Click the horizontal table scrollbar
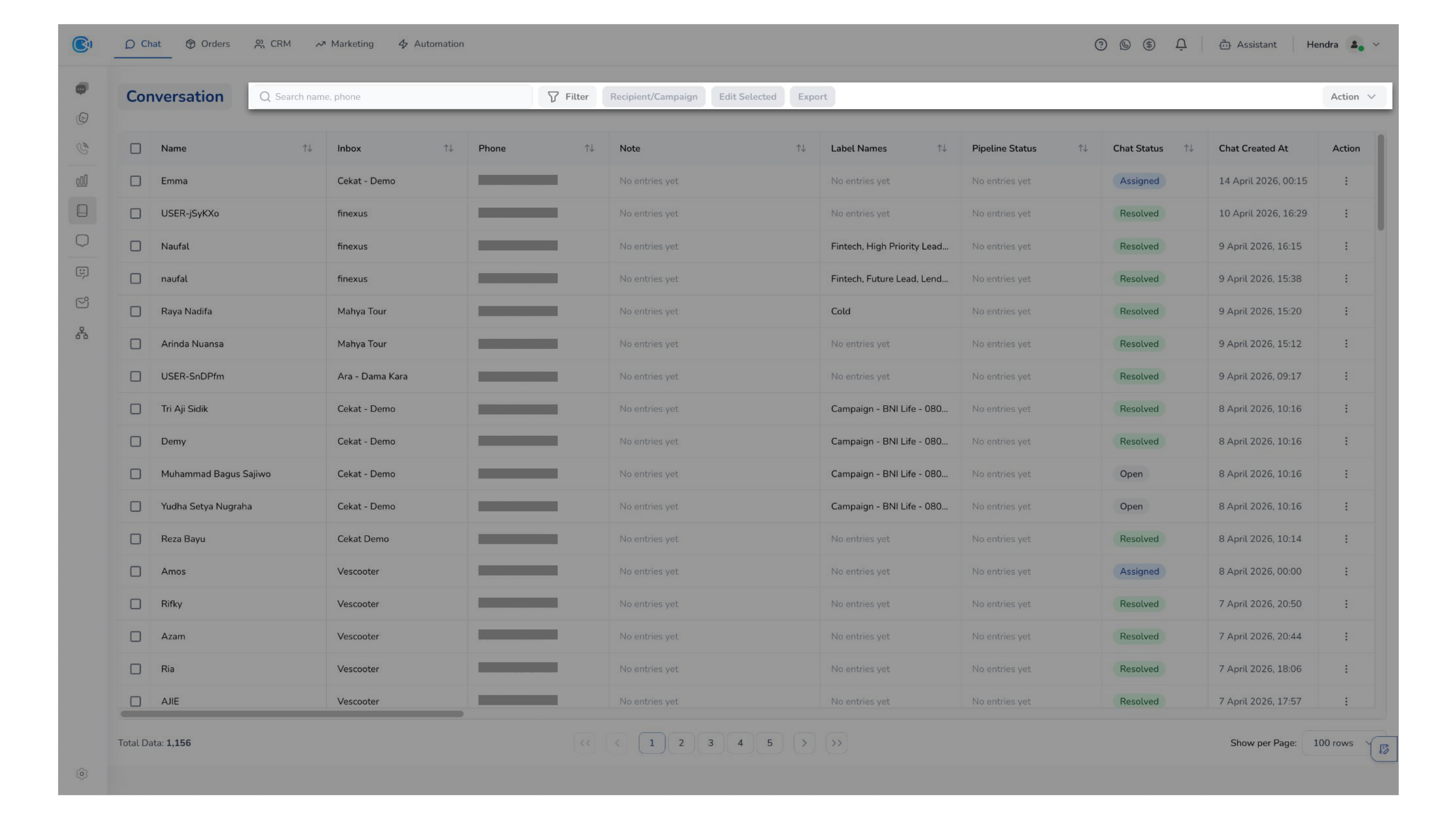The image size is (1456, 819). click(292, 714)
